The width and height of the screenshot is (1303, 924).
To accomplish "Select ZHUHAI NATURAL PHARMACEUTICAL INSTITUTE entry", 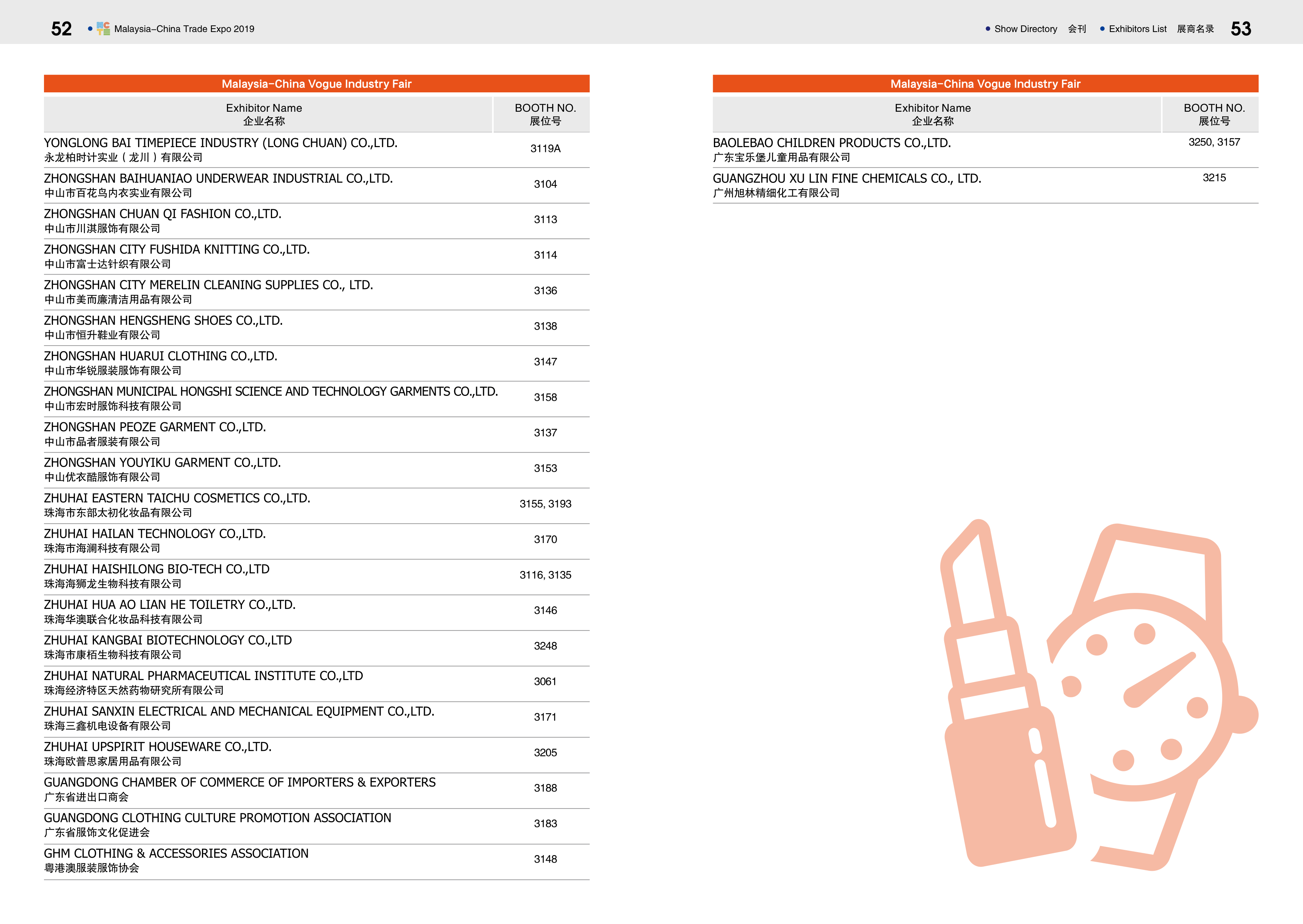I will (x=204, y=683).
